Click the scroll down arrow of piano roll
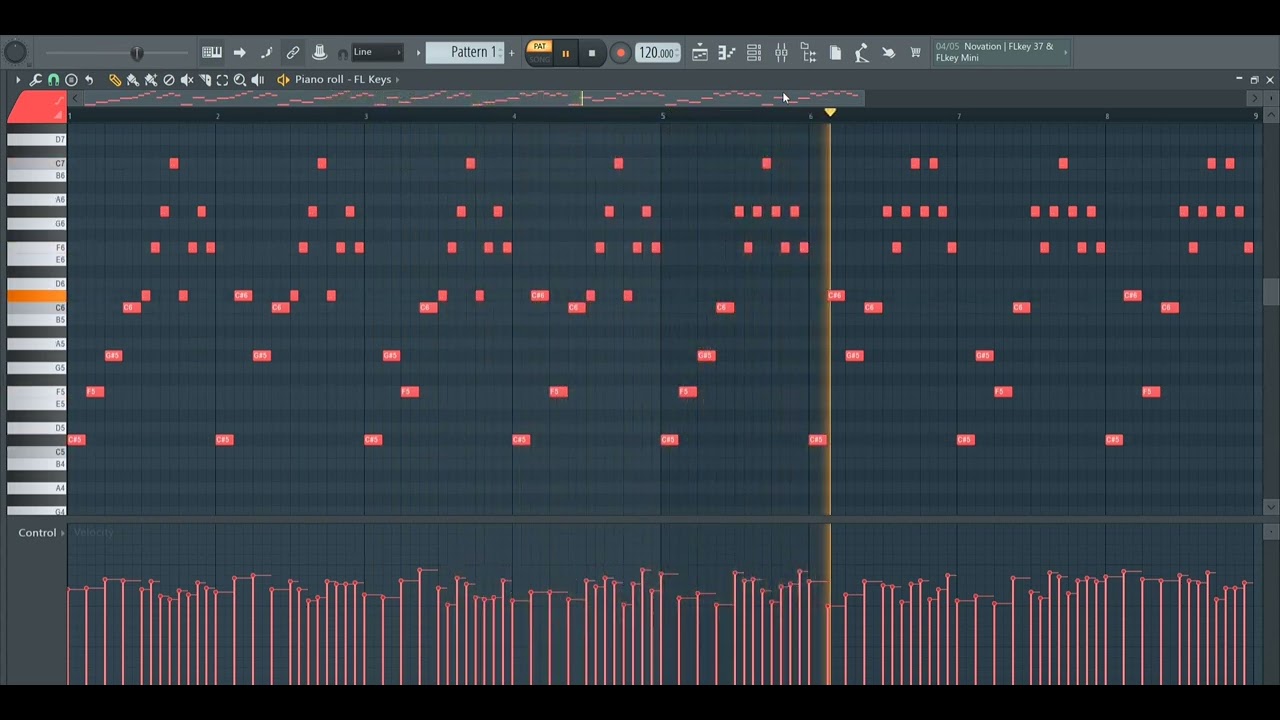The image size is (1280, 720). pyautogui.click(x=1271, y=508)
